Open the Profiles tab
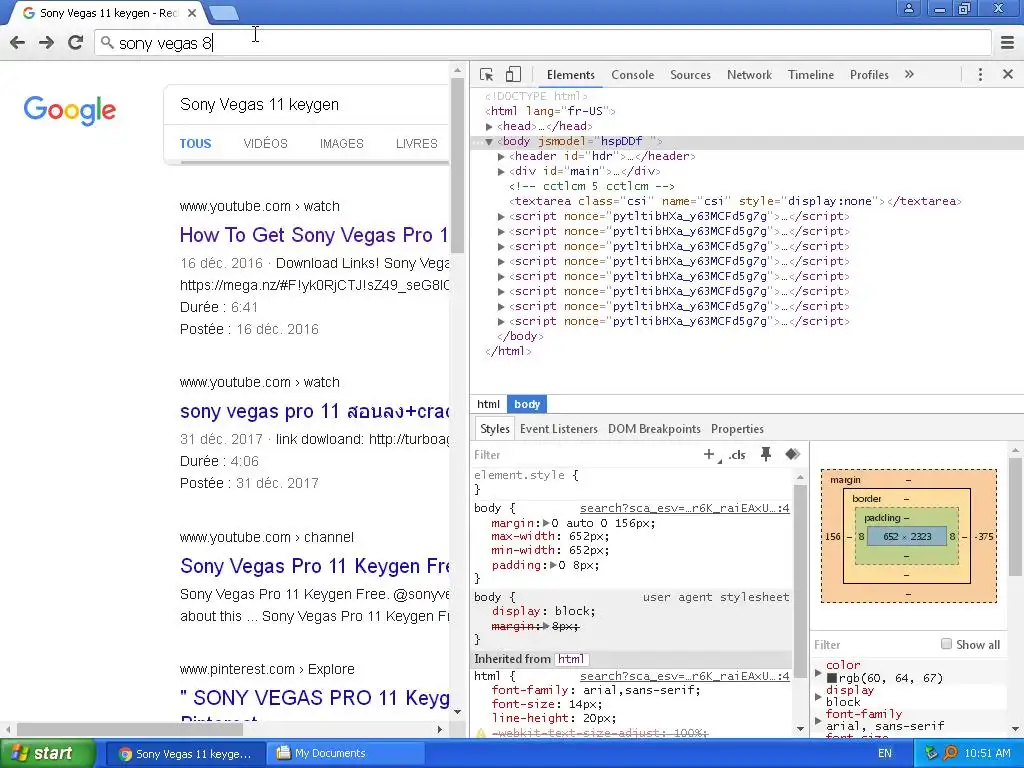1024x768 pixels. (869, 74)
